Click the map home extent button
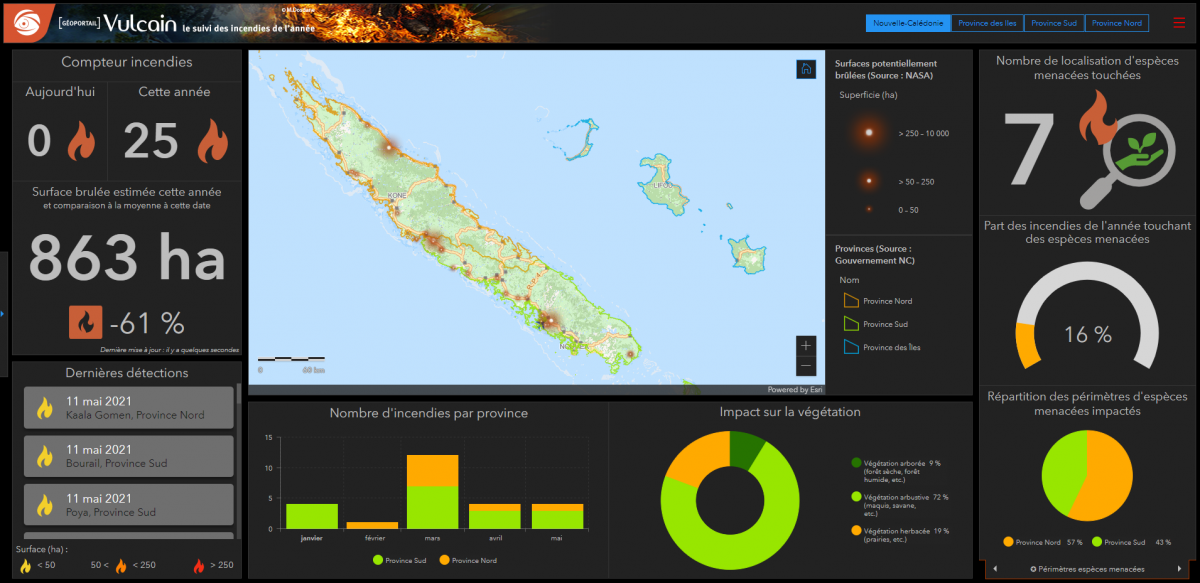1200x583 pixels. (806, 69)
